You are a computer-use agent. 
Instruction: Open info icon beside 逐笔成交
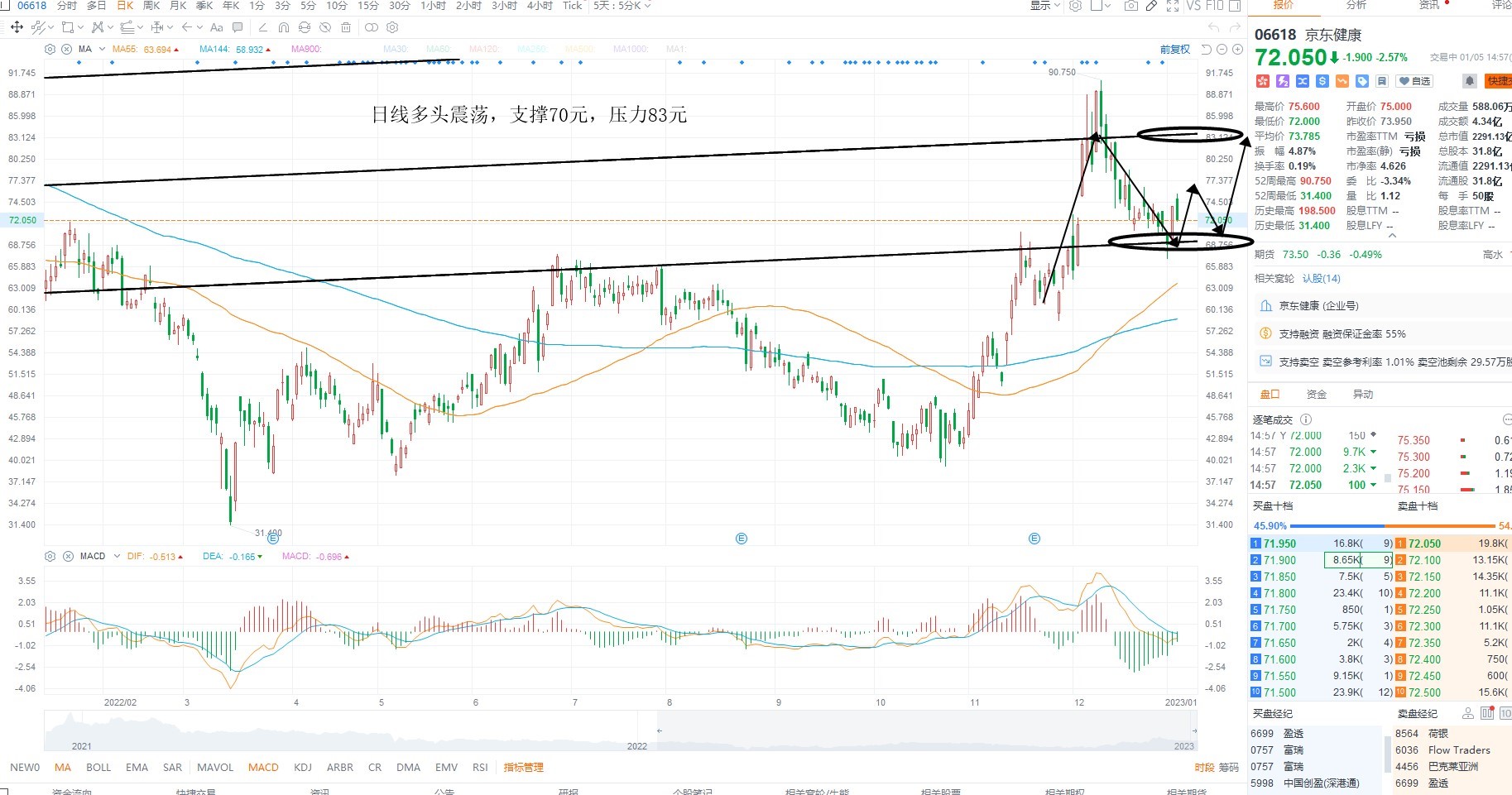pos(1306,419)
